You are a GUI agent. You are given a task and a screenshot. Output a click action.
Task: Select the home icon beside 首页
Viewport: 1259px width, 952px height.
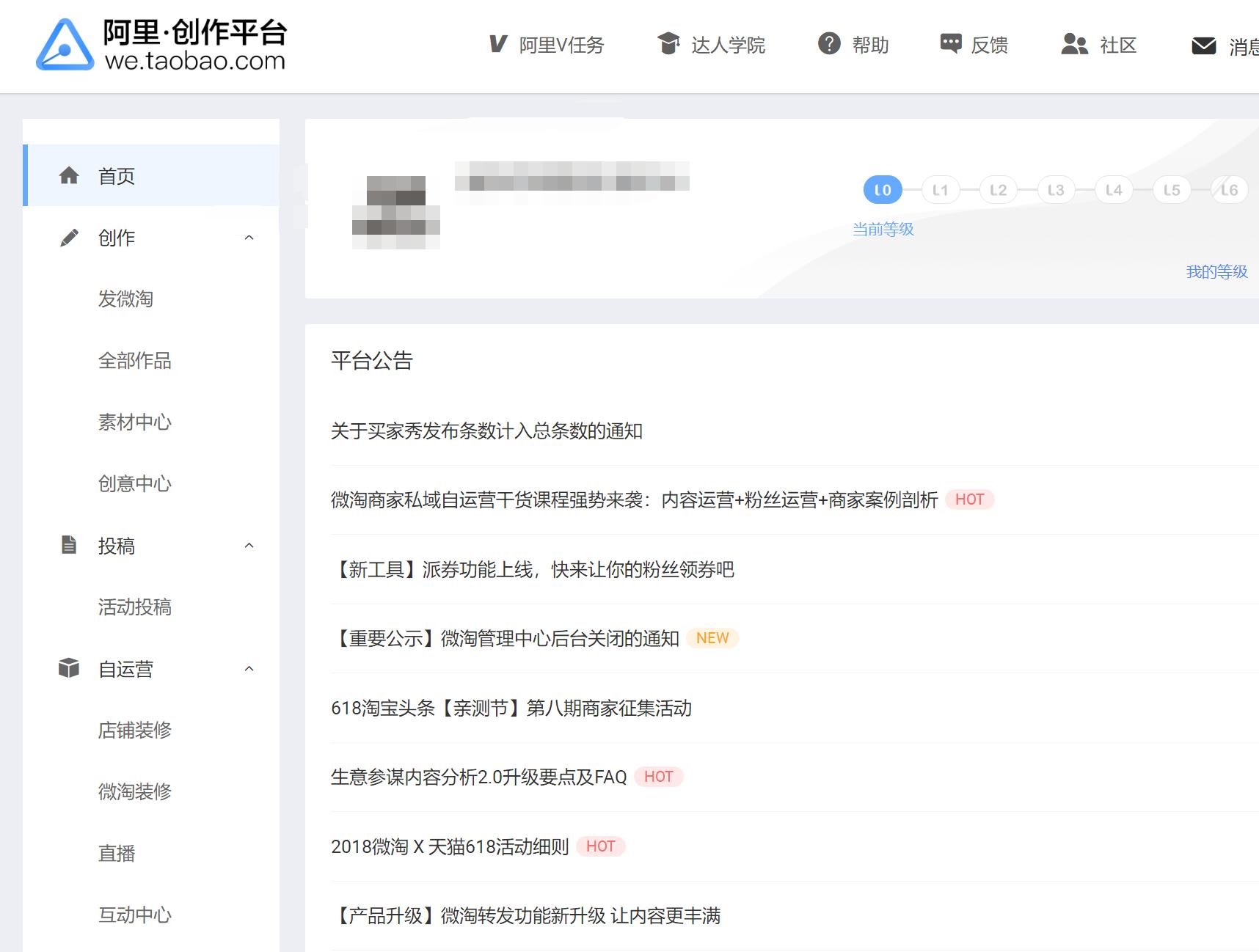[x=69, y=175]
